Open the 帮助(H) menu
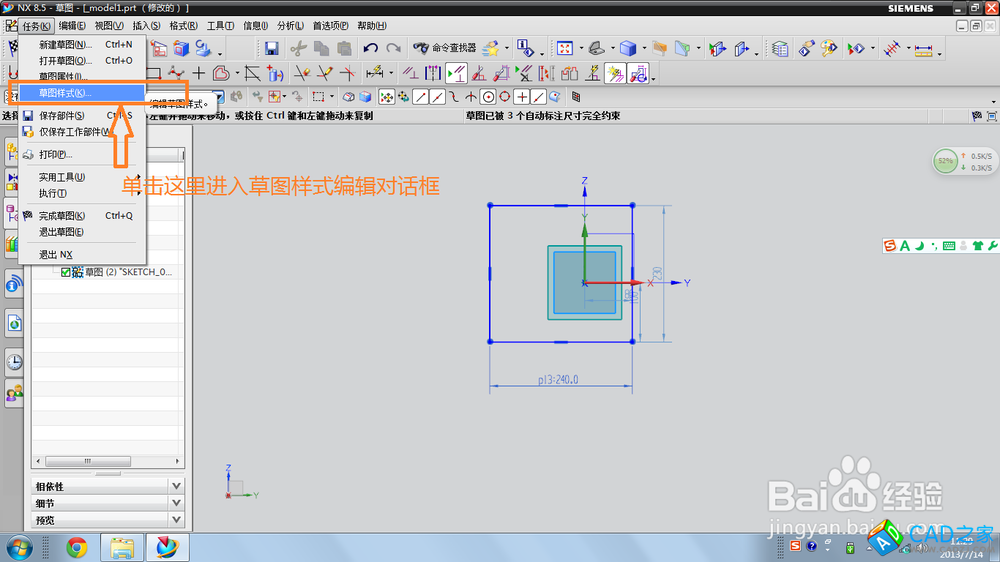The image size is (1000, 562). coord(372,26)
